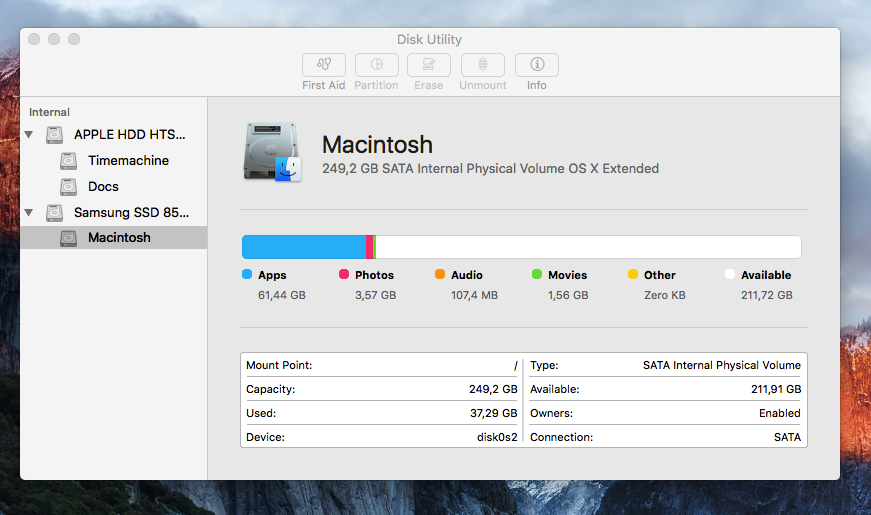This screenshot has width=871, height=515.
Task: Click the 1,56 GB Movies value
Action: (568, 295)
